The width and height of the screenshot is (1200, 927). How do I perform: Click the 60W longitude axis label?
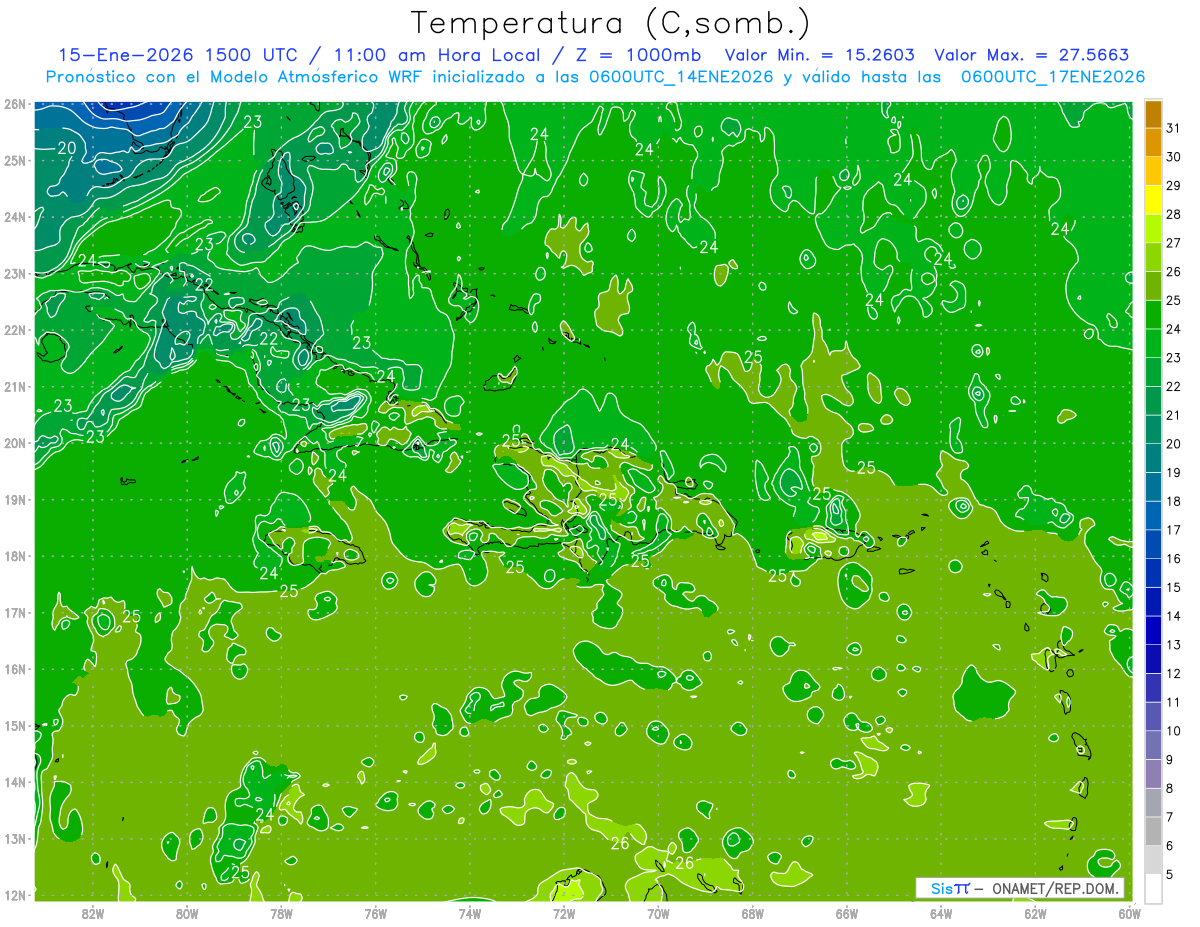pos(1128,913)
